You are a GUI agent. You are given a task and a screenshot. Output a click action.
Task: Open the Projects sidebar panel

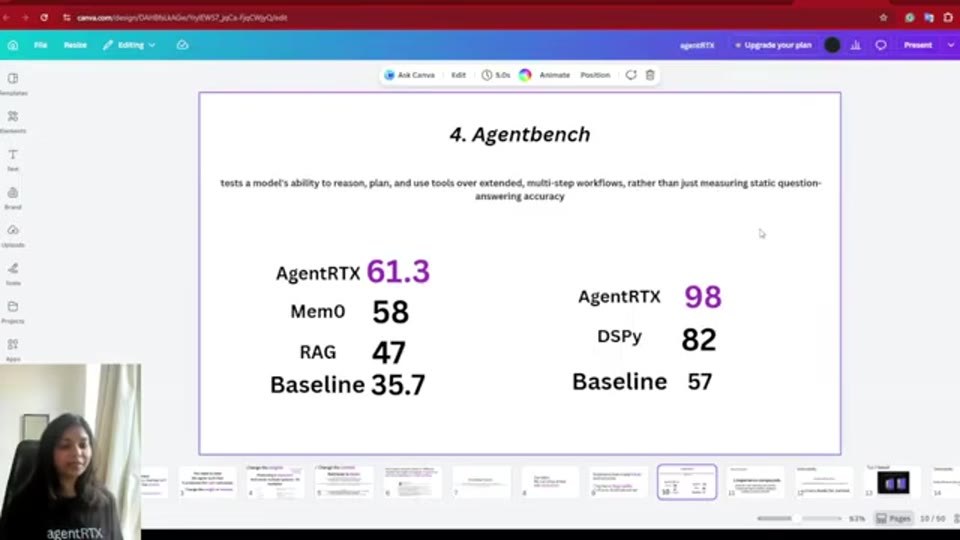click(x=13, y=312)
